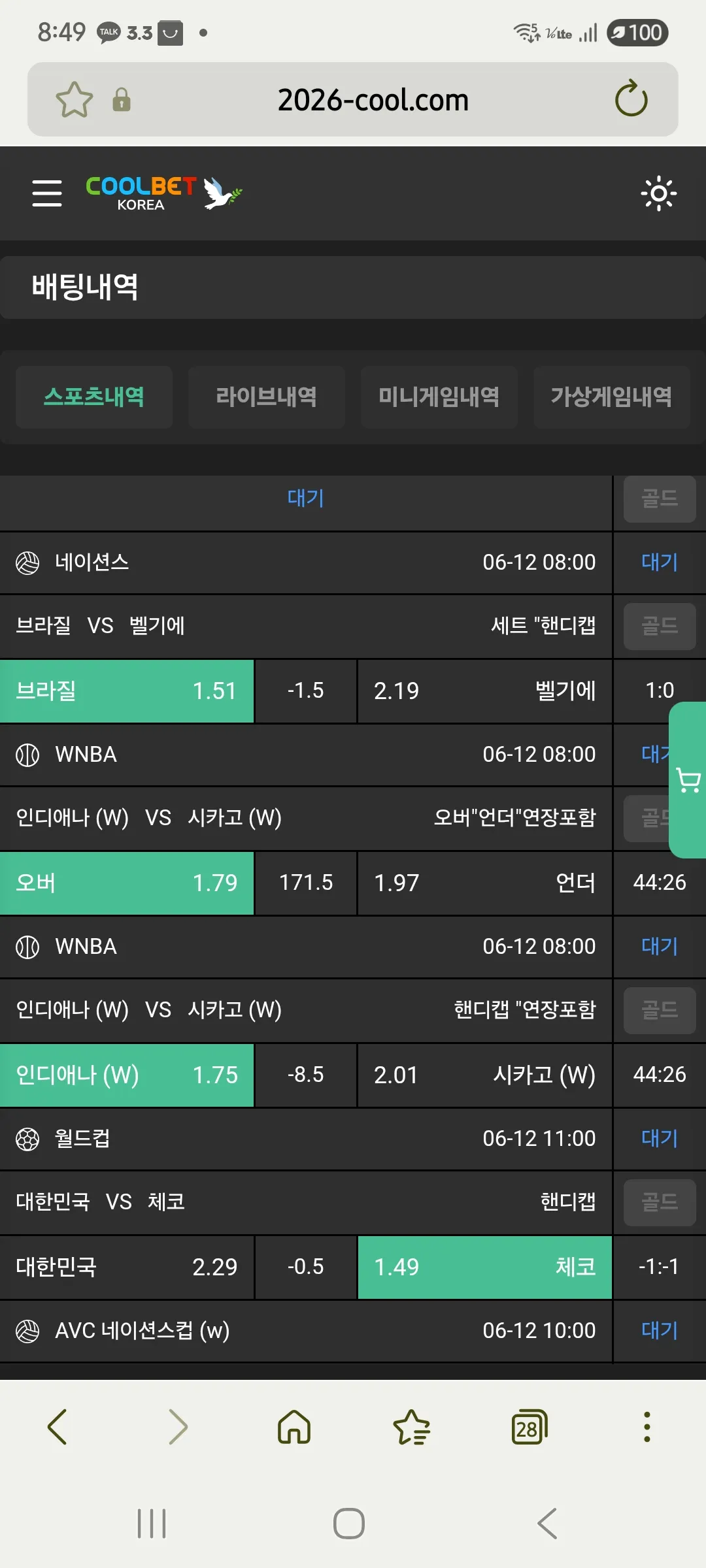
Task: Toggle the light/dark theme sun icon
Action: [658, 193]
